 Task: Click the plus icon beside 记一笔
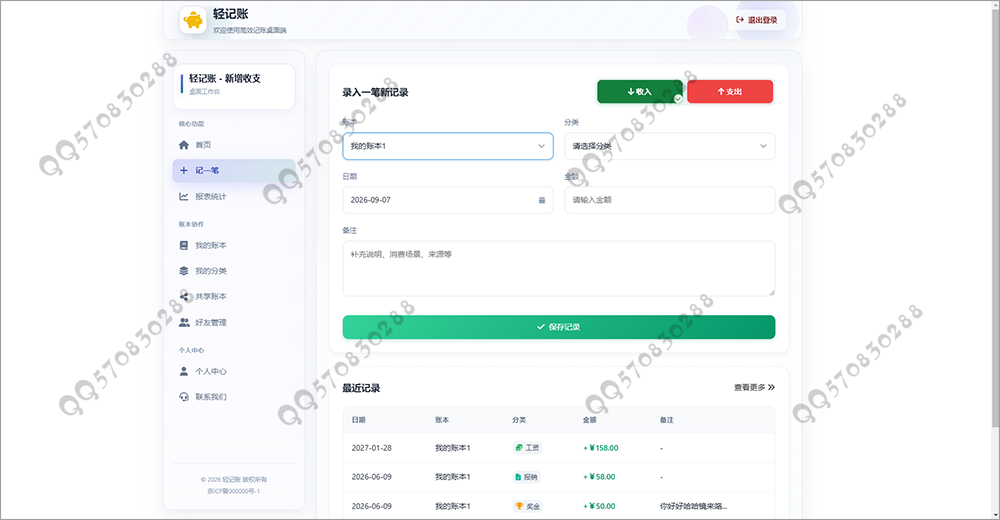pos(184,170)
